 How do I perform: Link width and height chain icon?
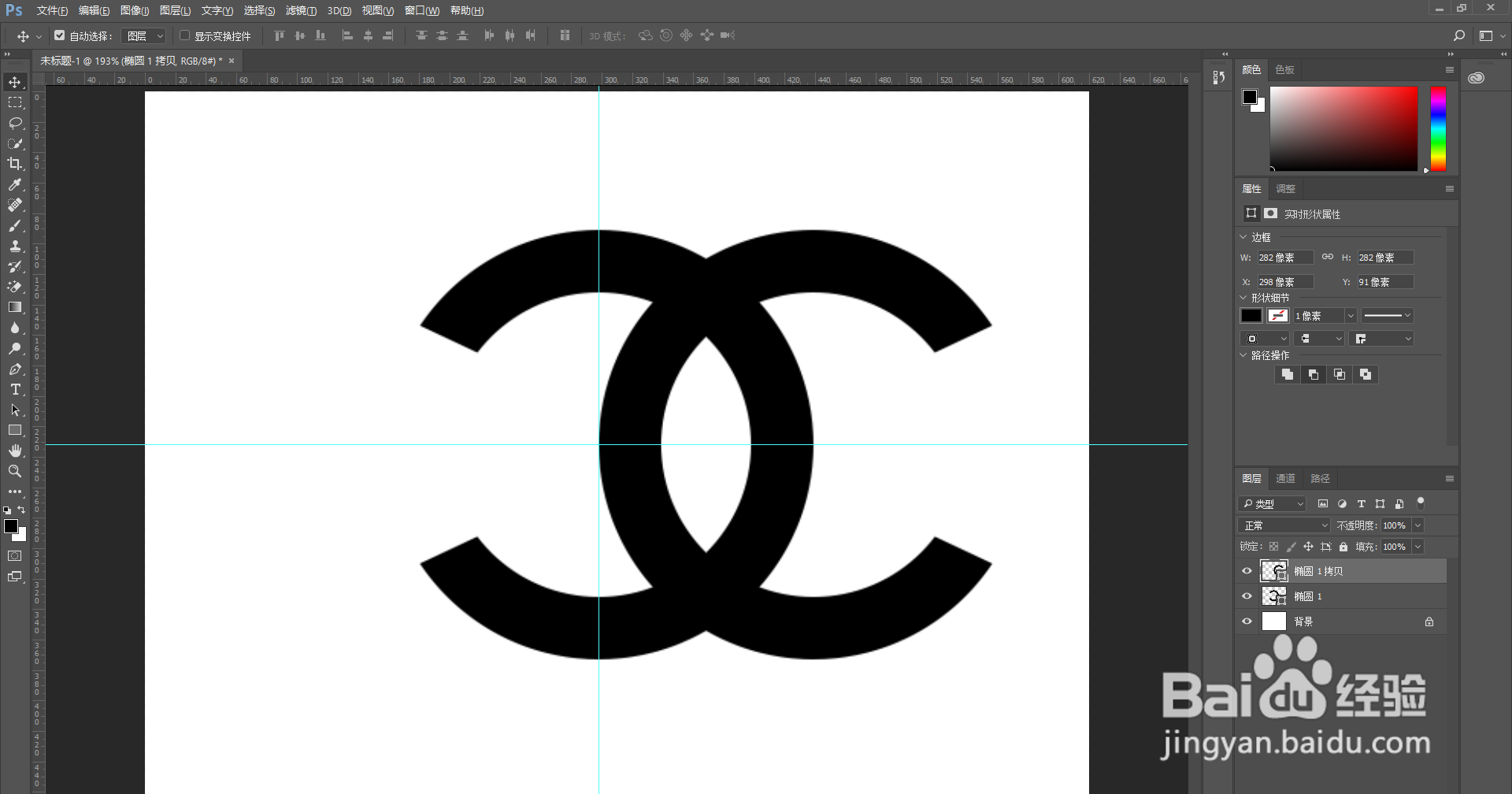(x=1328, y=257)
